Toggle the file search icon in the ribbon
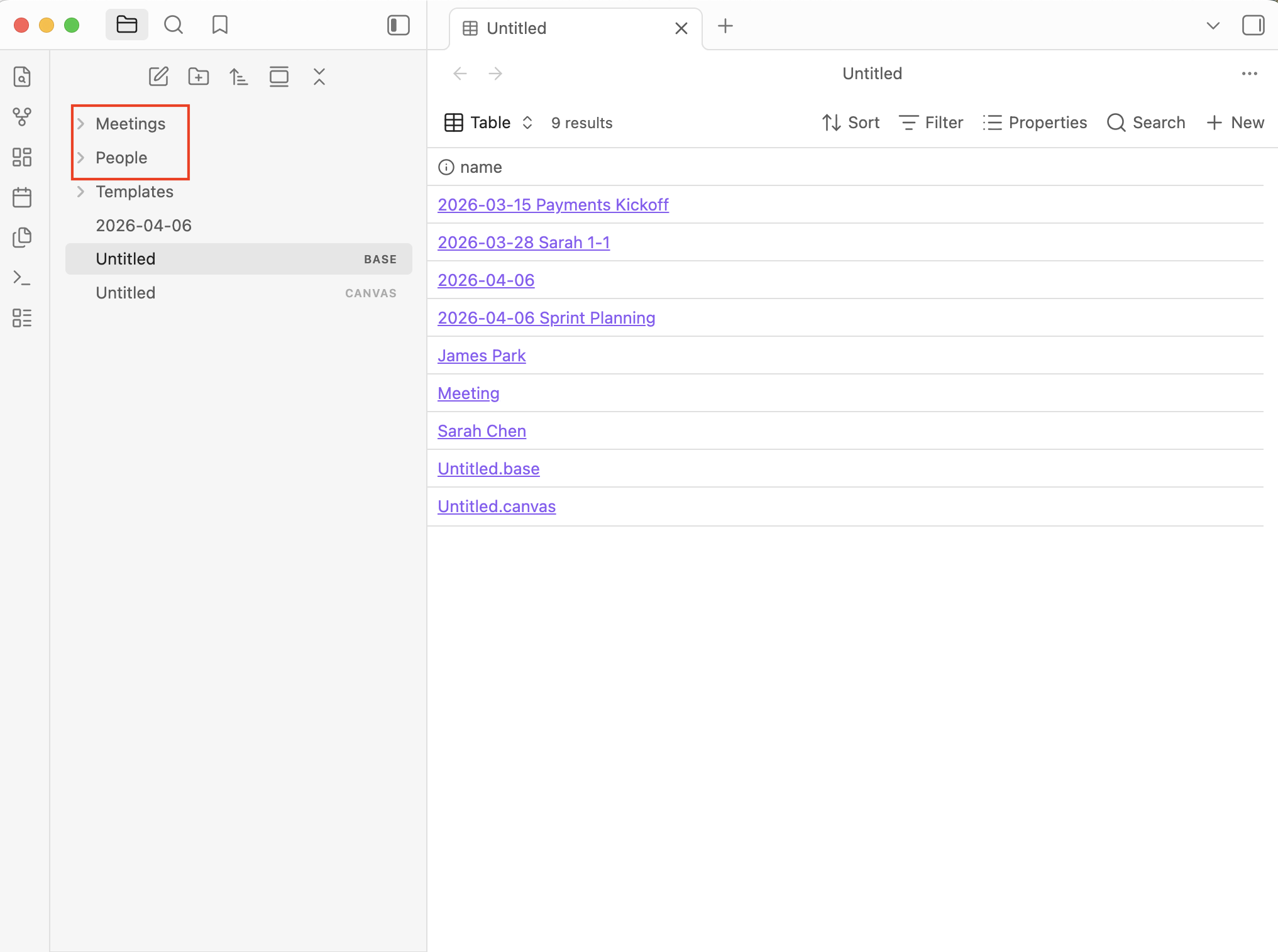The width and height of the screenshot is (1278, 952). (x=23, y=77)
